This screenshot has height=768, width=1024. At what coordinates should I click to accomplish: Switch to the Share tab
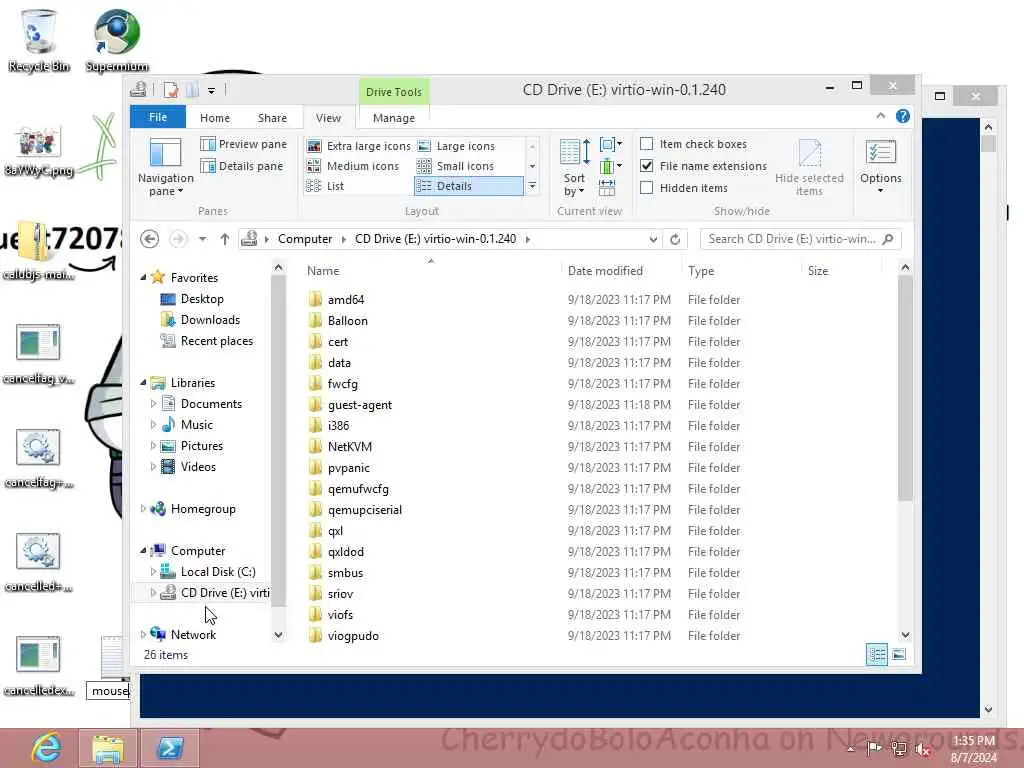pyautogui.click(x=272, y=118)
